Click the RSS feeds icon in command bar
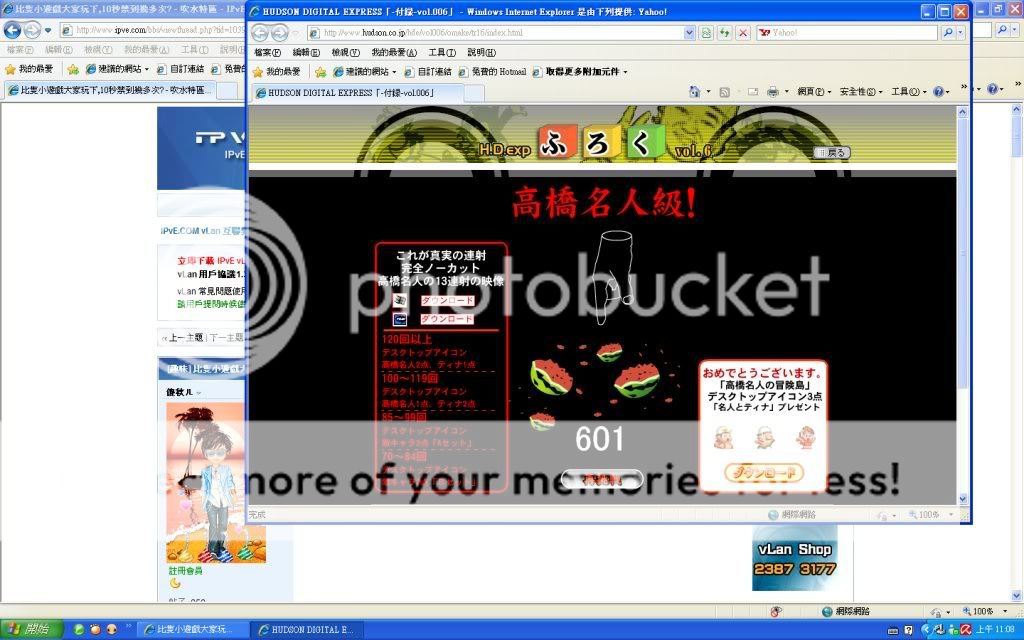1024x640 pixels. pos(725,91)
